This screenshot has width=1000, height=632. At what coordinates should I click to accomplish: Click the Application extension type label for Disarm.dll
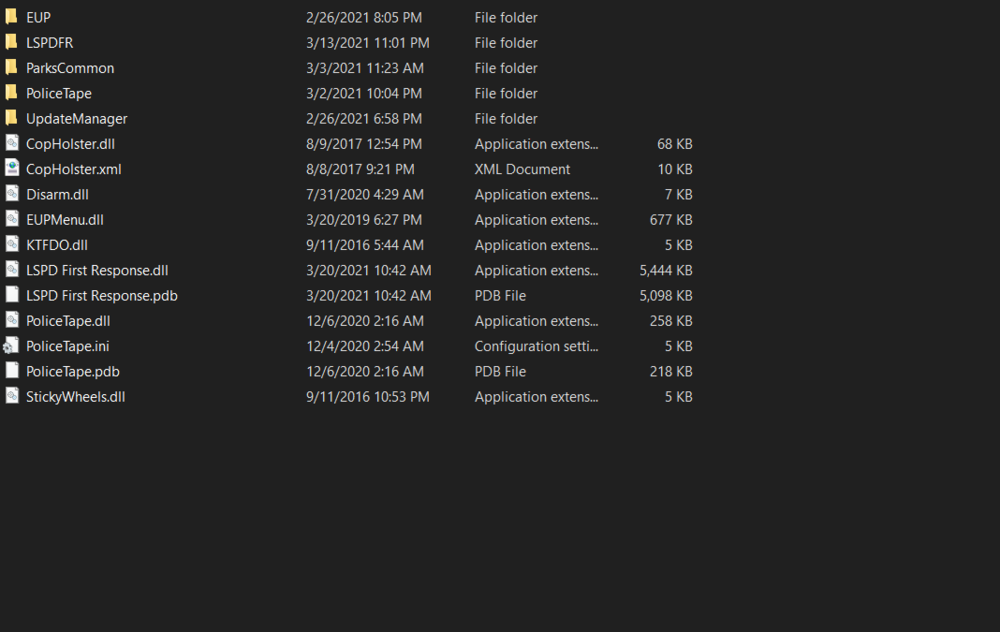coord(536,194)
